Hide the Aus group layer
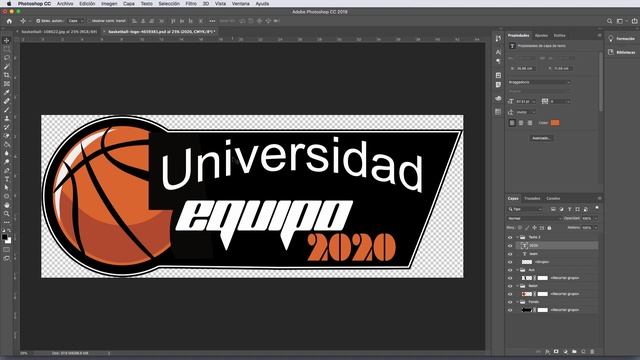Image resolution: width=640 pixels, height=360 pixels. (510, 270)
